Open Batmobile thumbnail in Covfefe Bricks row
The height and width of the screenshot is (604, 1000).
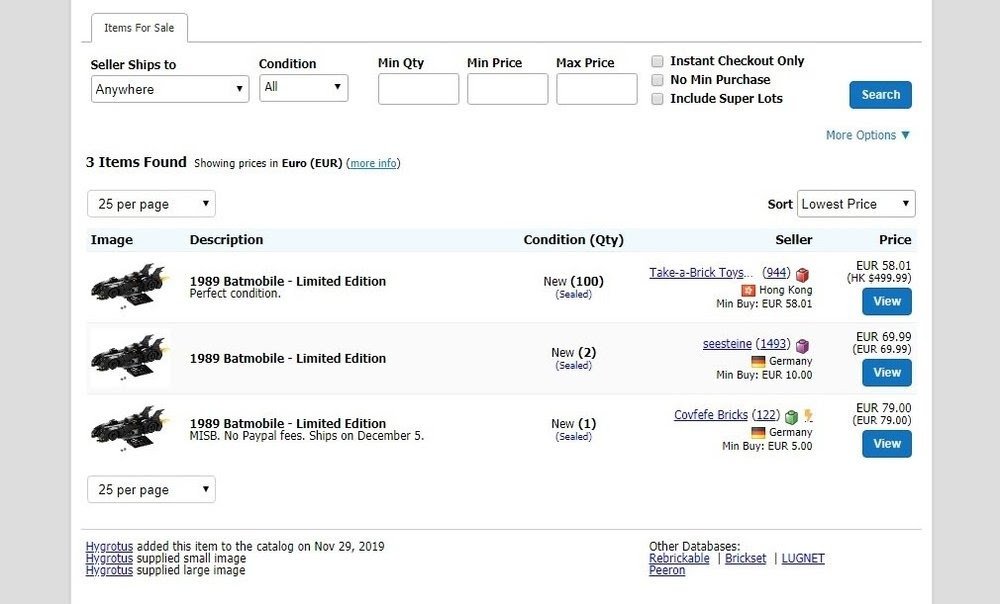click(131, 429)
